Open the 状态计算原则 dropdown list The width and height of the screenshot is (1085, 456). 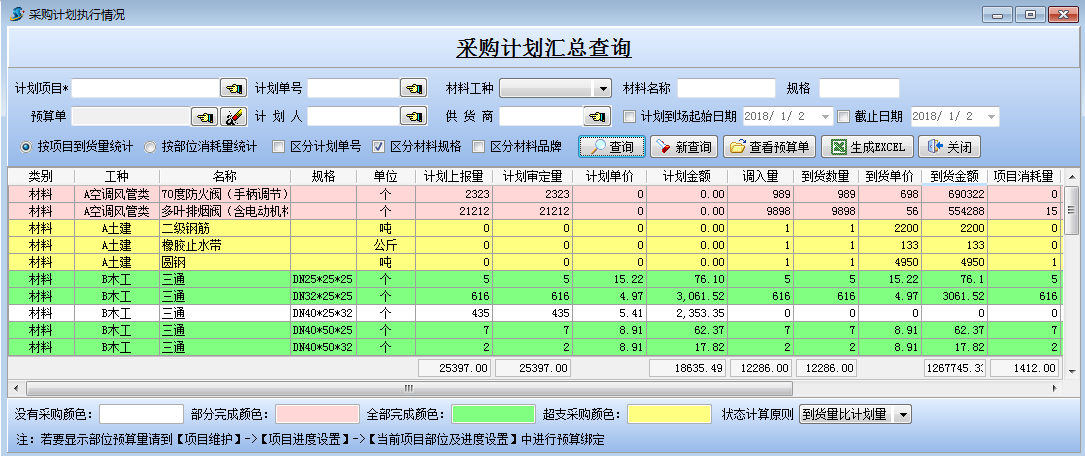[903, 414]
